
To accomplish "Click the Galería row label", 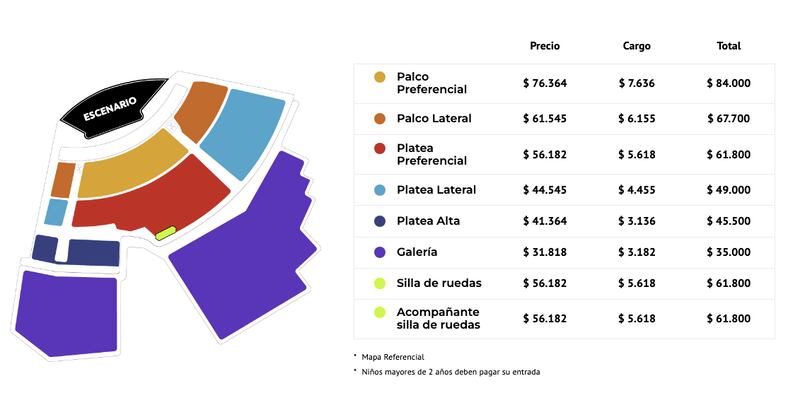I will (x=417, y=252).
